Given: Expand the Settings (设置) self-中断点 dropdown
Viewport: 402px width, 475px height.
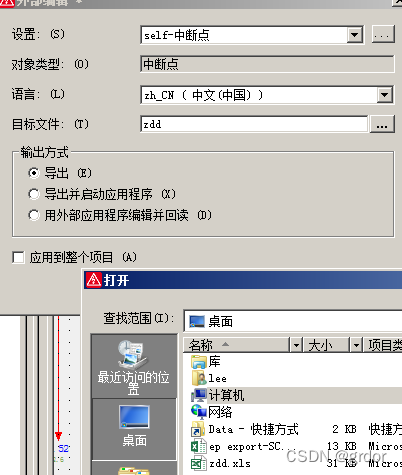Looking at the screenshot, I should [x=355, y=35].
